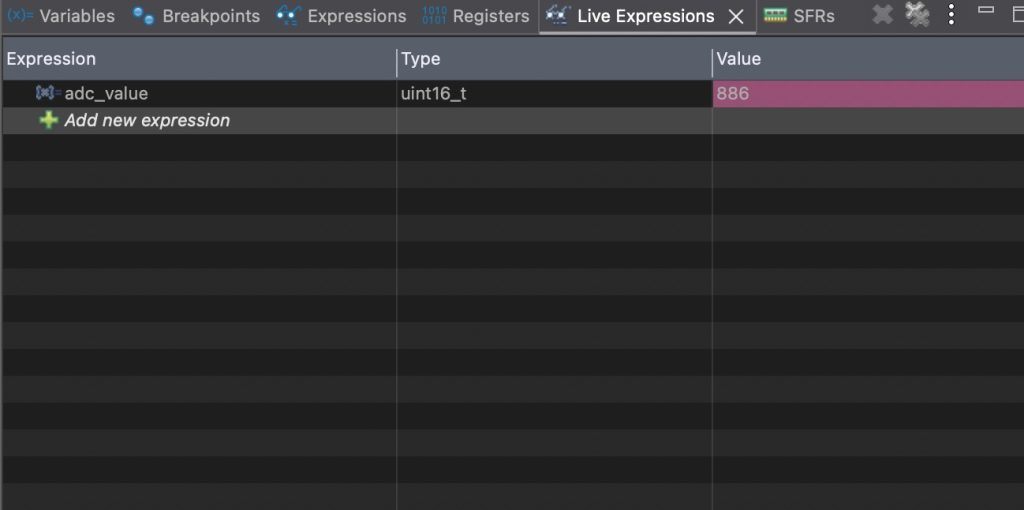Open Registers view via its binary digits icon
This screenshot has width=1024, height=510.
pos(434,16)
